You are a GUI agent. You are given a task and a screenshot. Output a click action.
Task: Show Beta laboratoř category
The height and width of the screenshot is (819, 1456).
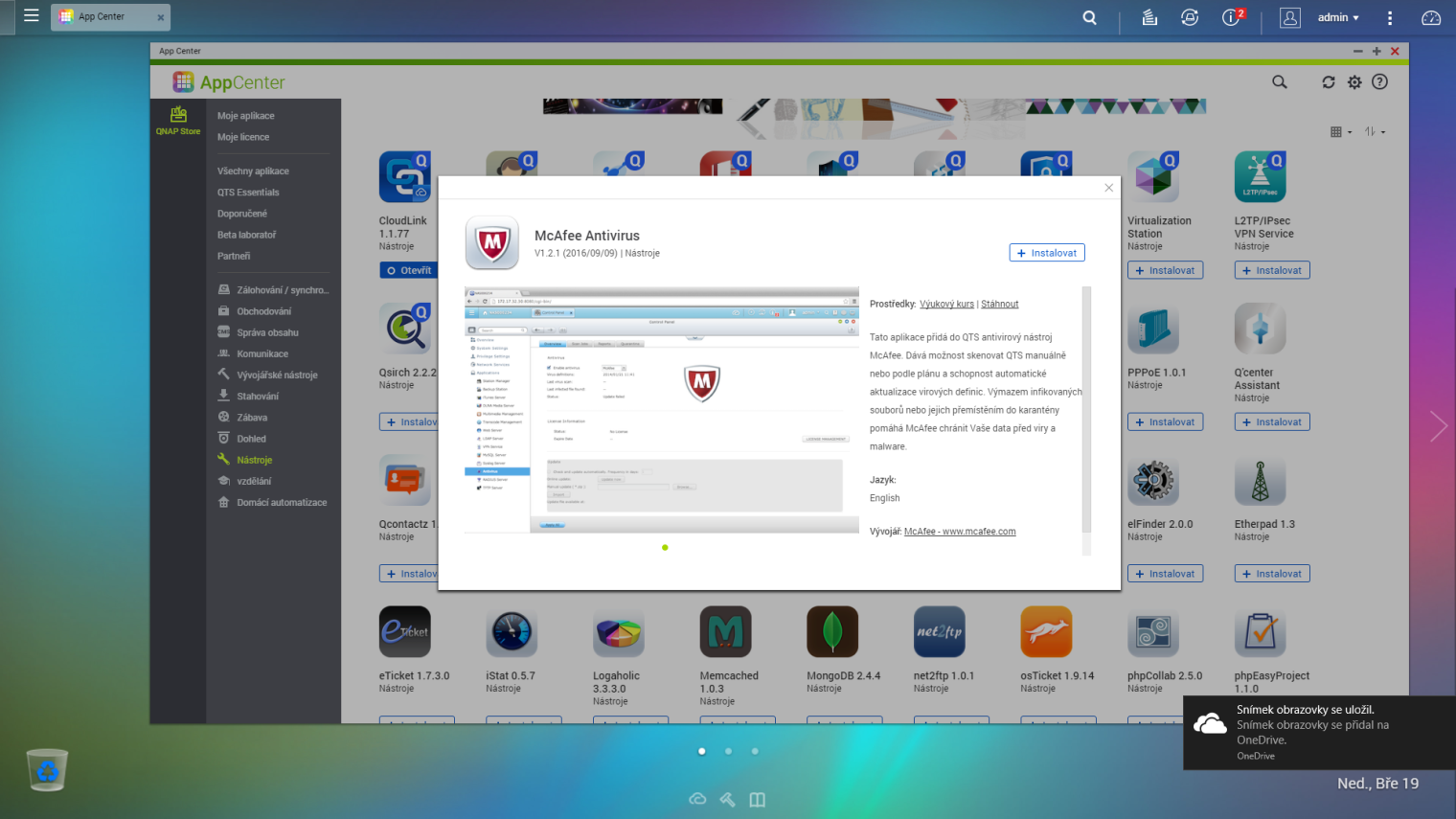coord(246,235)
